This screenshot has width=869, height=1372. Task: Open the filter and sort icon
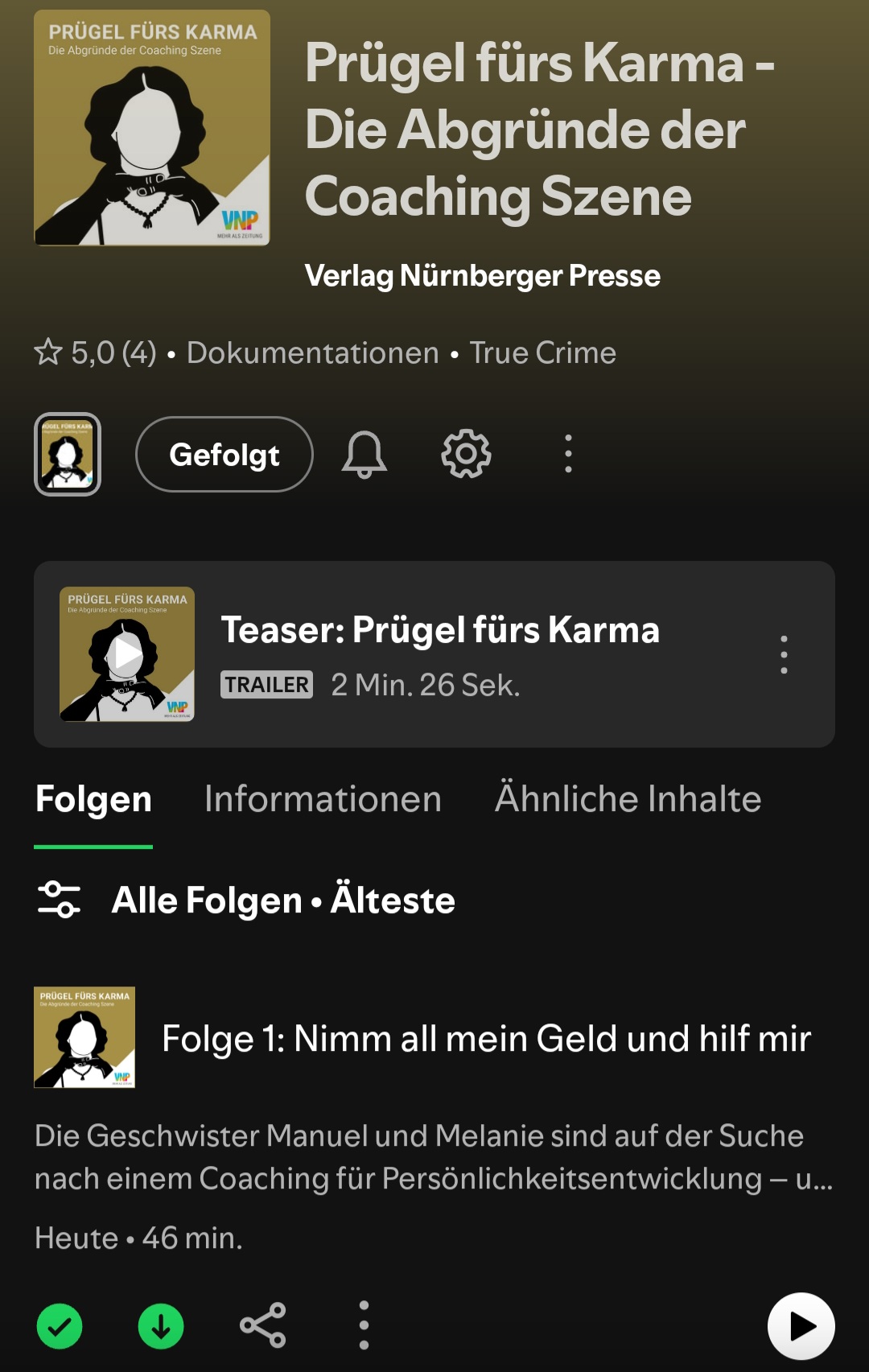[x=60, y=900]
